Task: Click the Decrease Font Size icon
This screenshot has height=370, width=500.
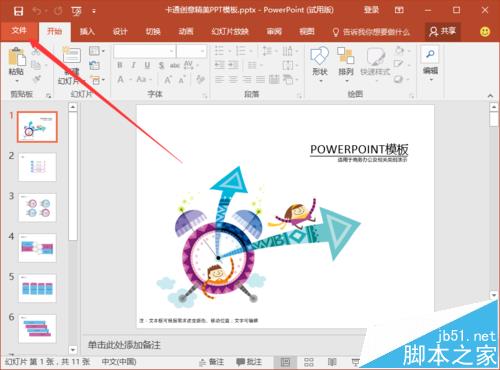Action: [182, 80]
